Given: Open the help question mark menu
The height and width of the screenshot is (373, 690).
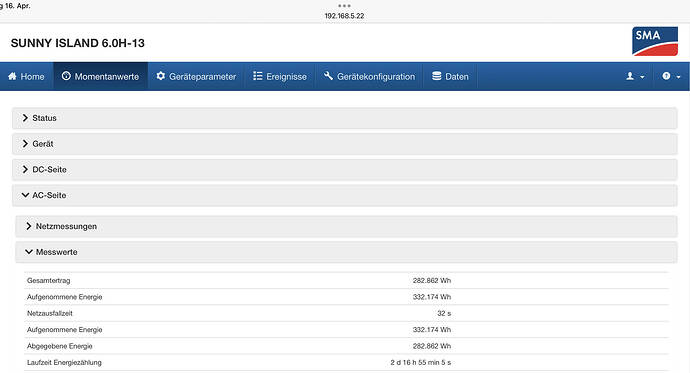Looking at the screenshot, I should [x=666, y=76].
